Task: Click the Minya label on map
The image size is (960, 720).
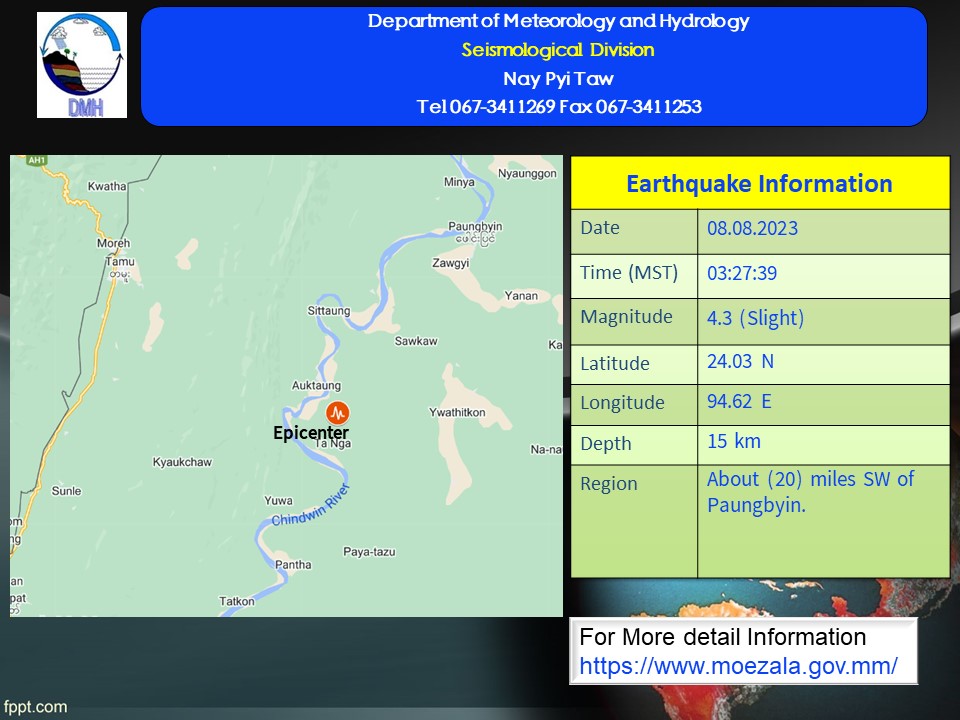Action: 459,182
